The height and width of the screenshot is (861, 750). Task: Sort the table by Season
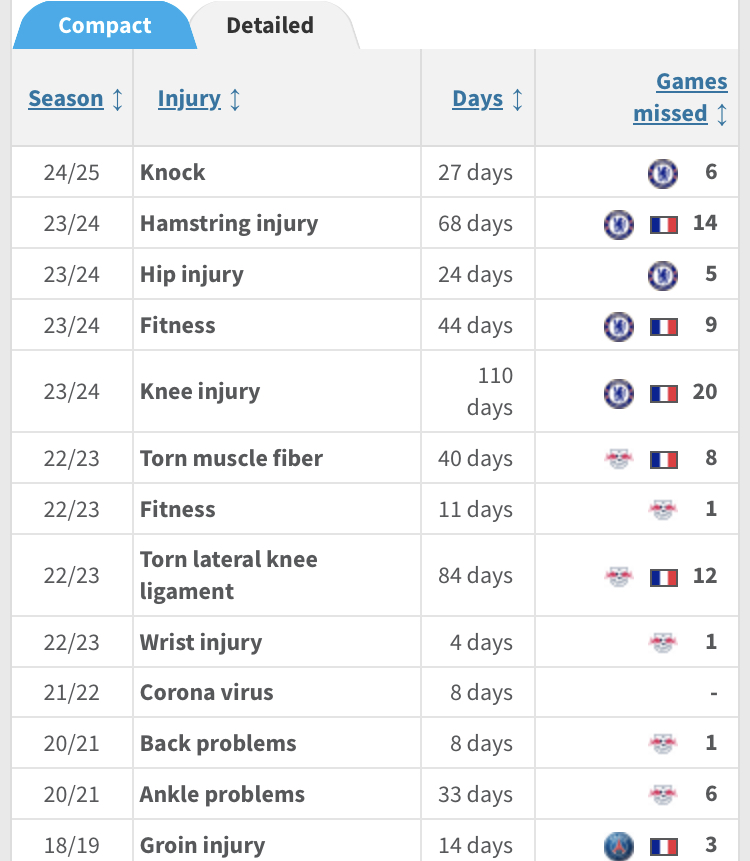[x=66, y=99]
